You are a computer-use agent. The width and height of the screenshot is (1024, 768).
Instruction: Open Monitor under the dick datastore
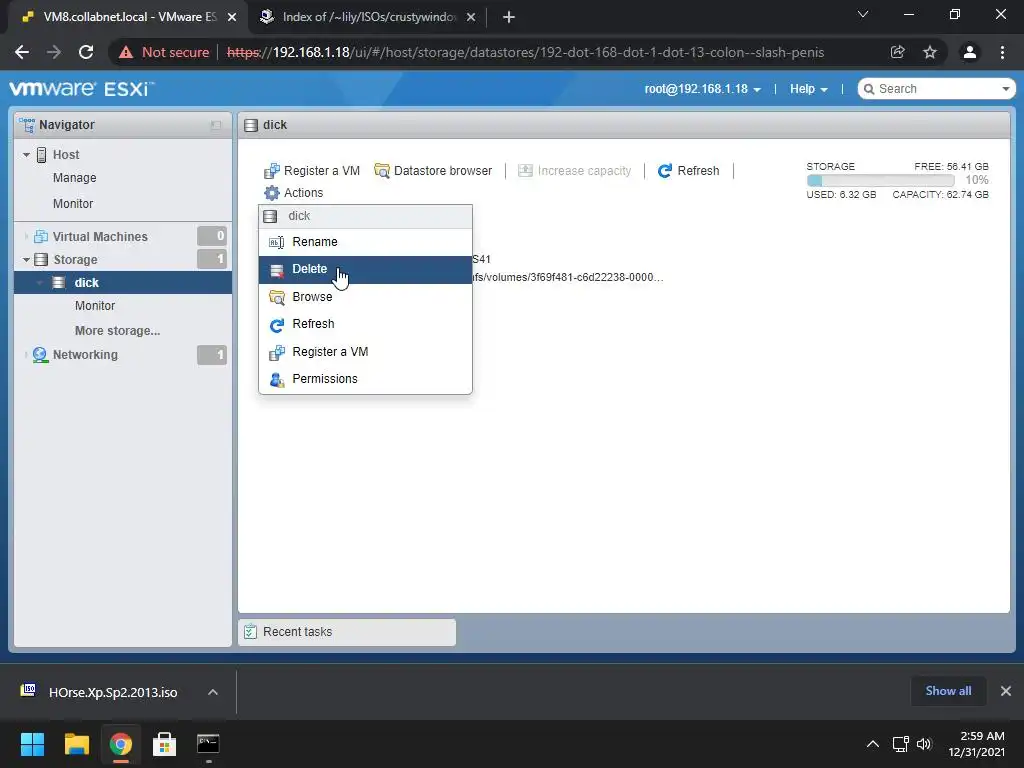coord(95,306)
